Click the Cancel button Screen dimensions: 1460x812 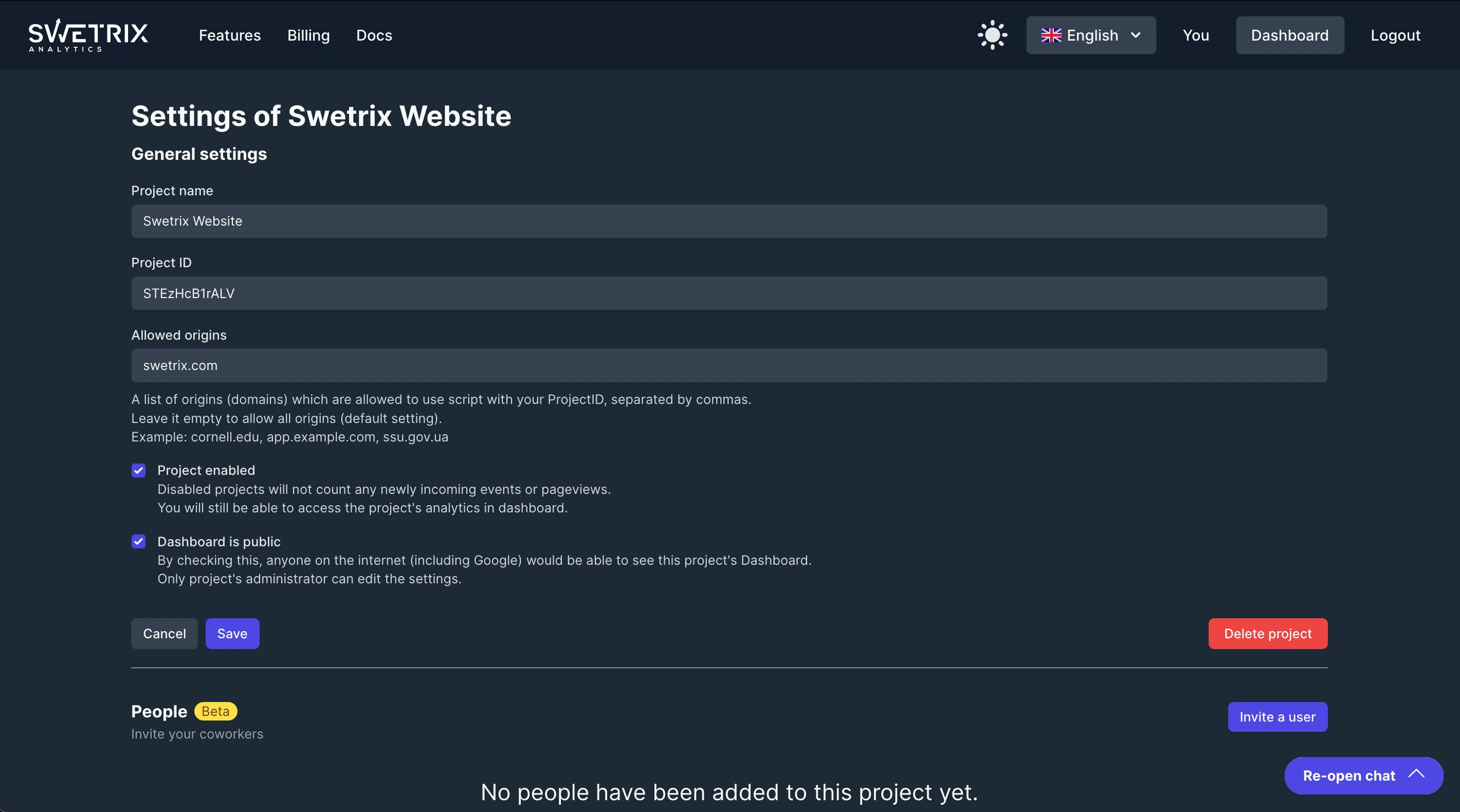point(165,634)
